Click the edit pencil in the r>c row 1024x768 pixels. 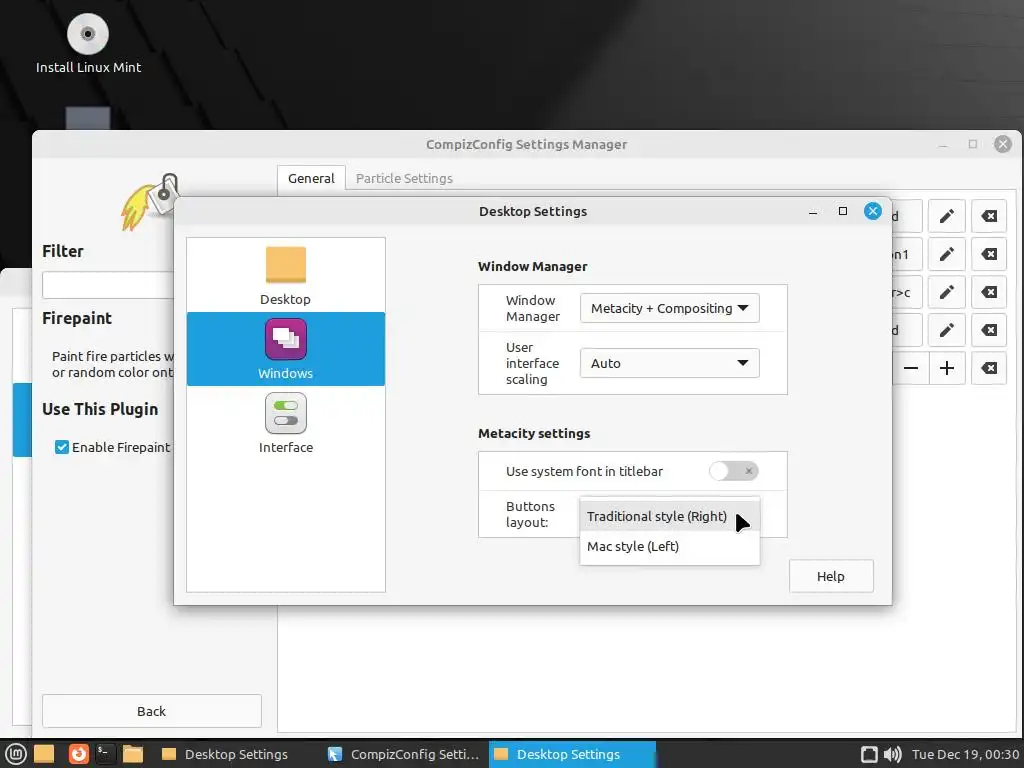(946, 292)
